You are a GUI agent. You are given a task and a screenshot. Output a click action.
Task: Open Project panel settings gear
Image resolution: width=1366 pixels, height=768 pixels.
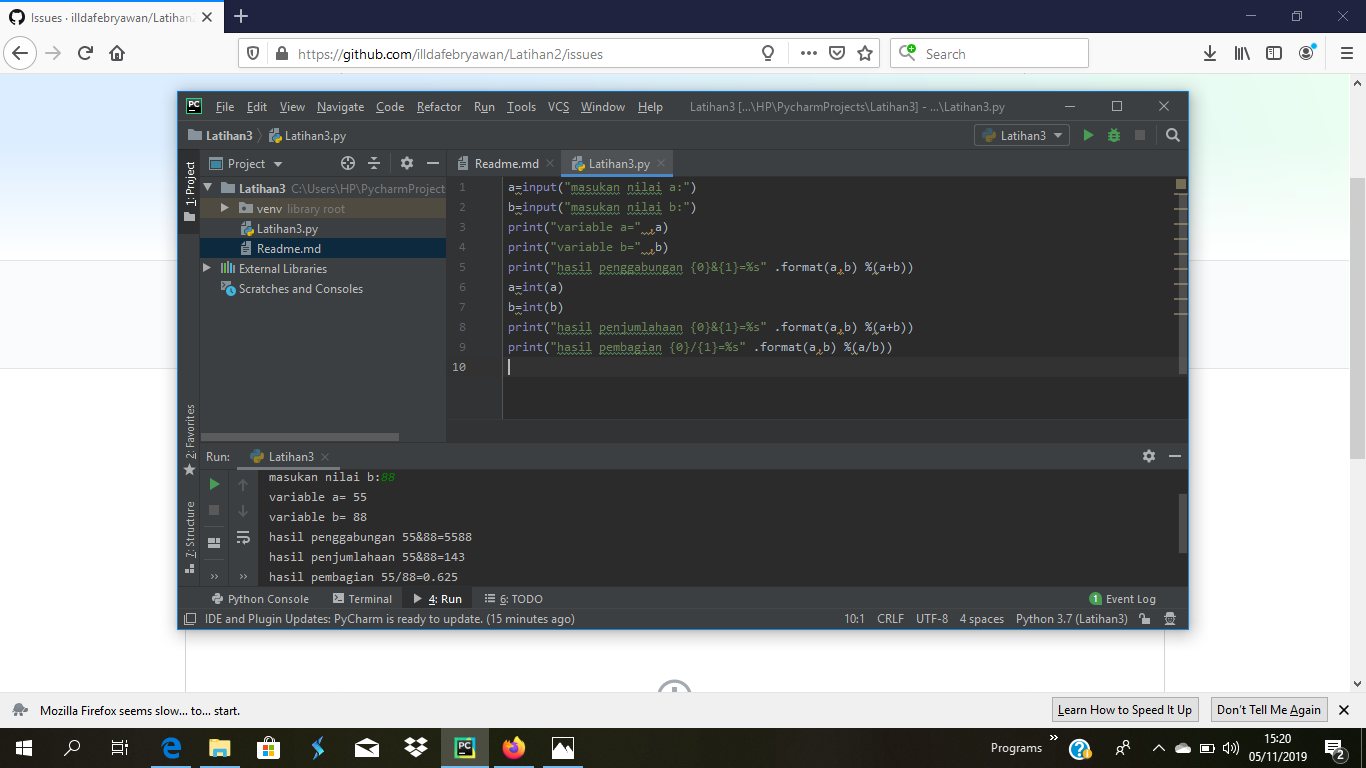pos(407,163)
